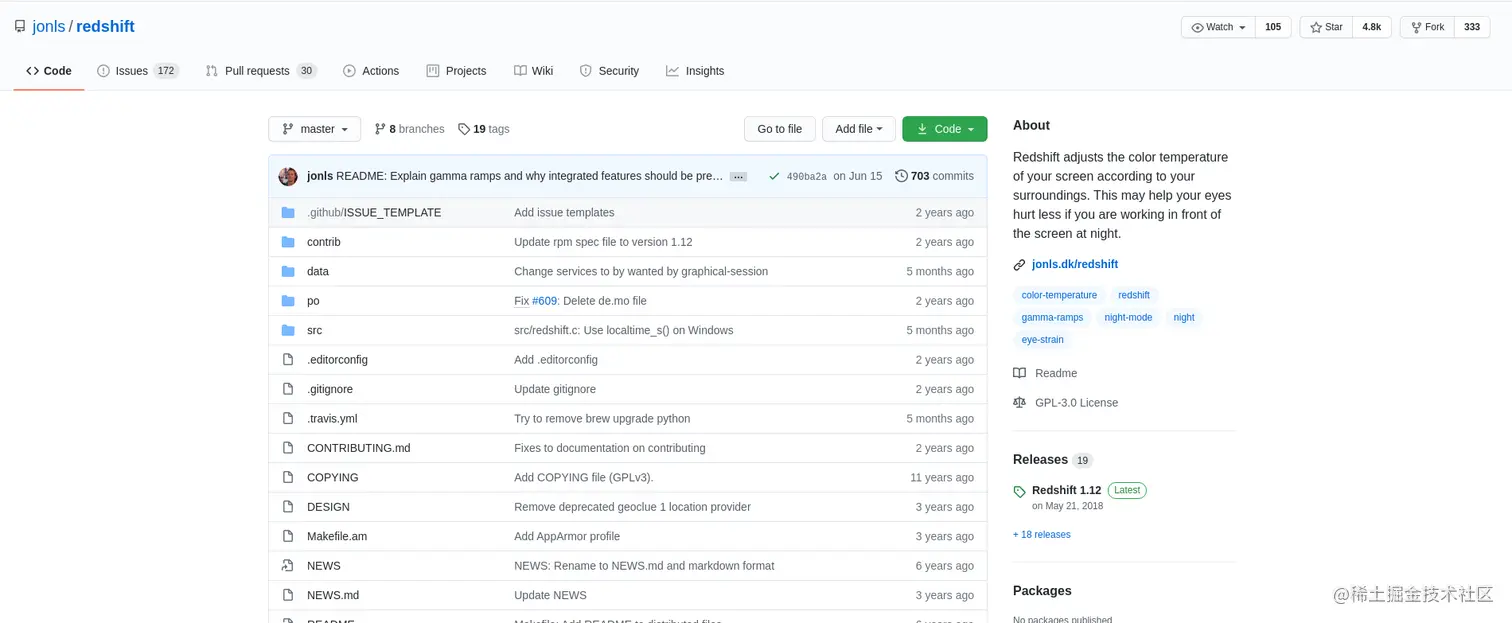Click the file icon next to .travis.yml
1512x623 pixels.
[288, 419]
